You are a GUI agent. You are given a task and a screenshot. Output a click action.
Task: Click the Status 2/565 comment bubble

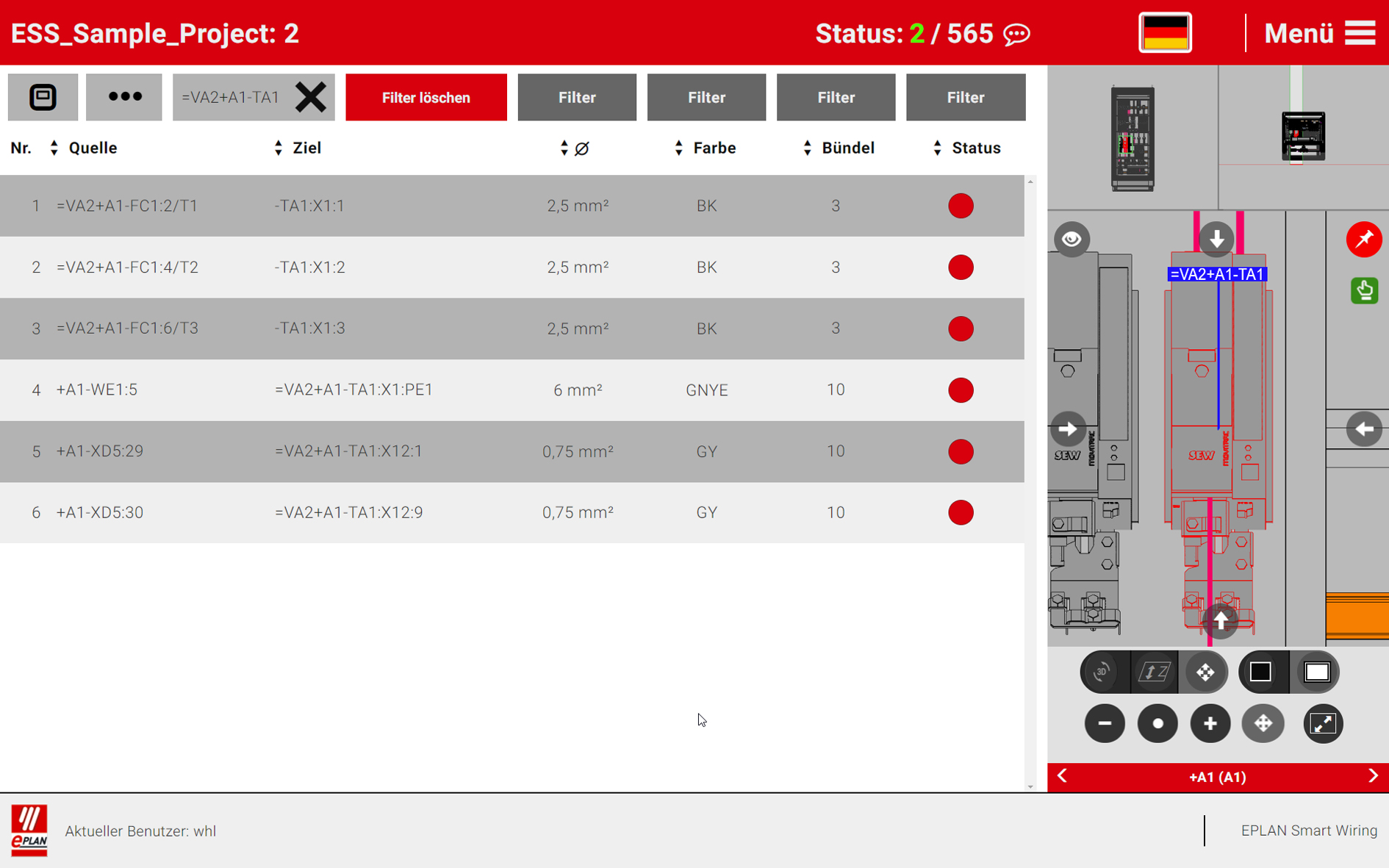coord(1016,34)
